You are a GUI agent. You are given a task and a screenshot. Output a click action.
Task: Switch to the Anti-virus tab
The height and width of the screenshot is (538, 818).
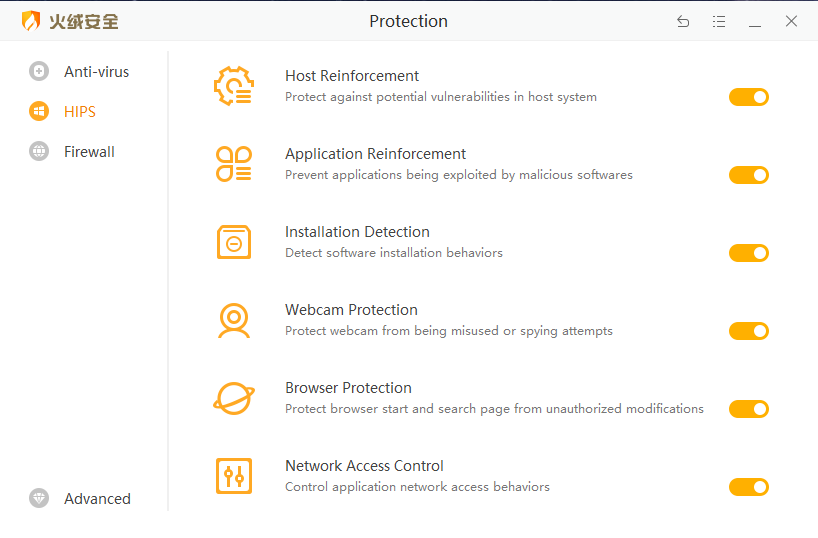click(x=96, y=72)
